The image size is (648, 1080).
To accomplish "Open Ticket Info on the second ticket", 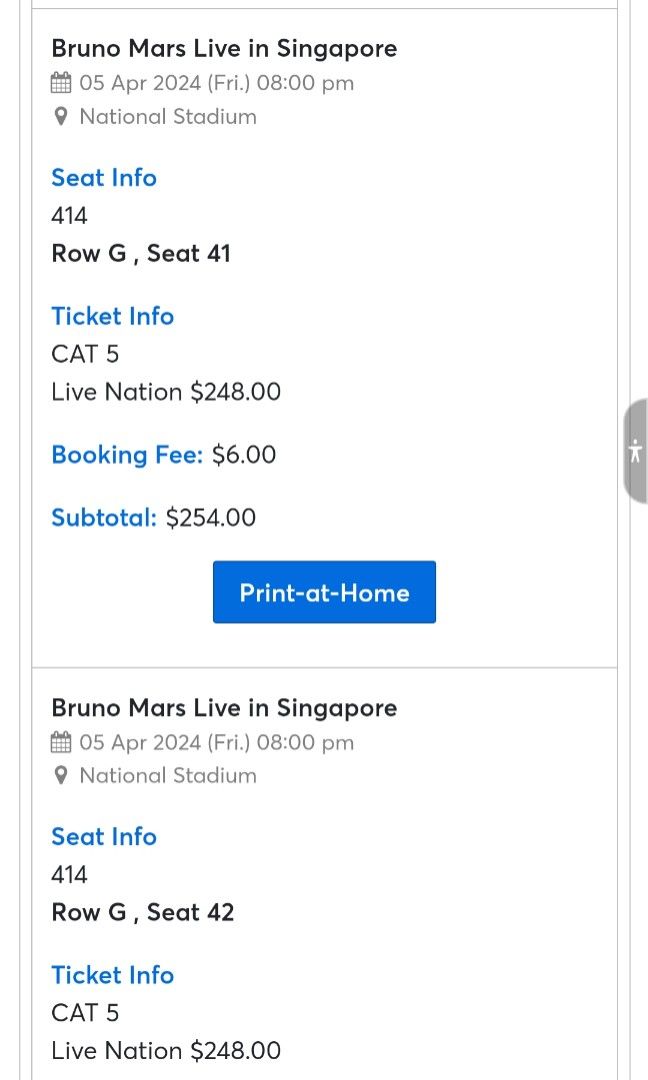I will pyautogui.click(x=112, y=975).
